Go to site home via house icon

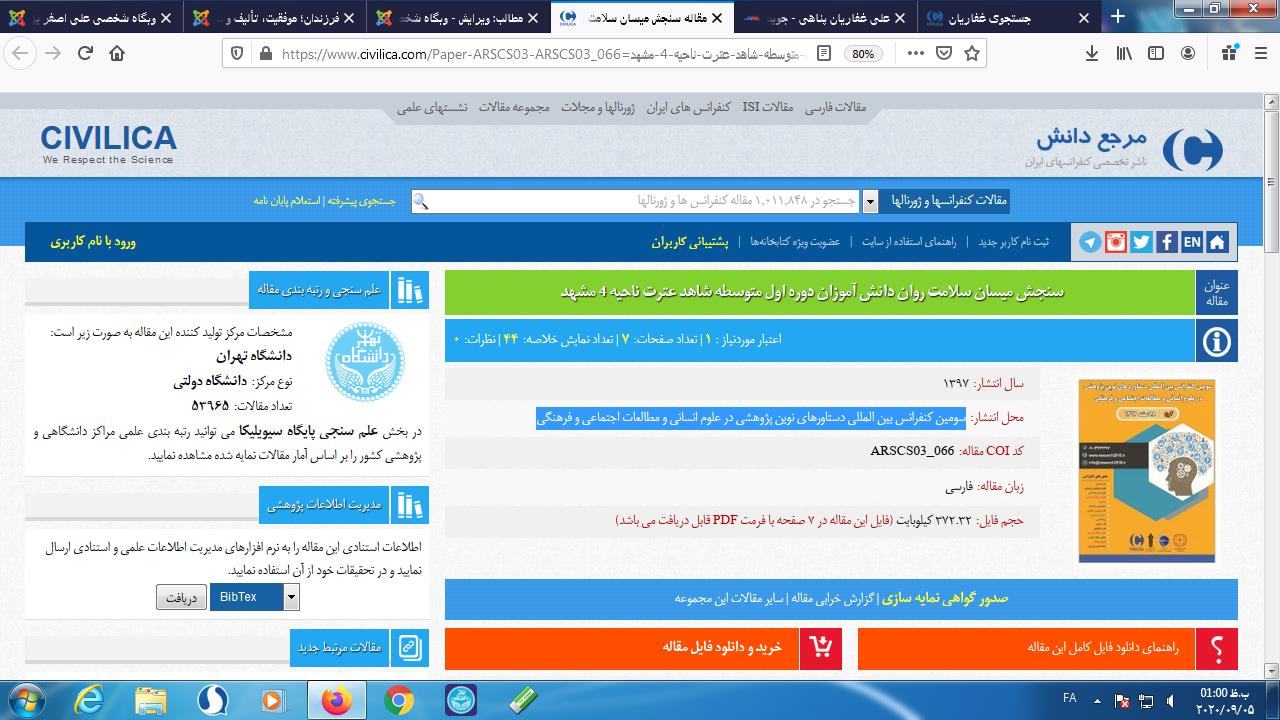tap(1217, 242)
